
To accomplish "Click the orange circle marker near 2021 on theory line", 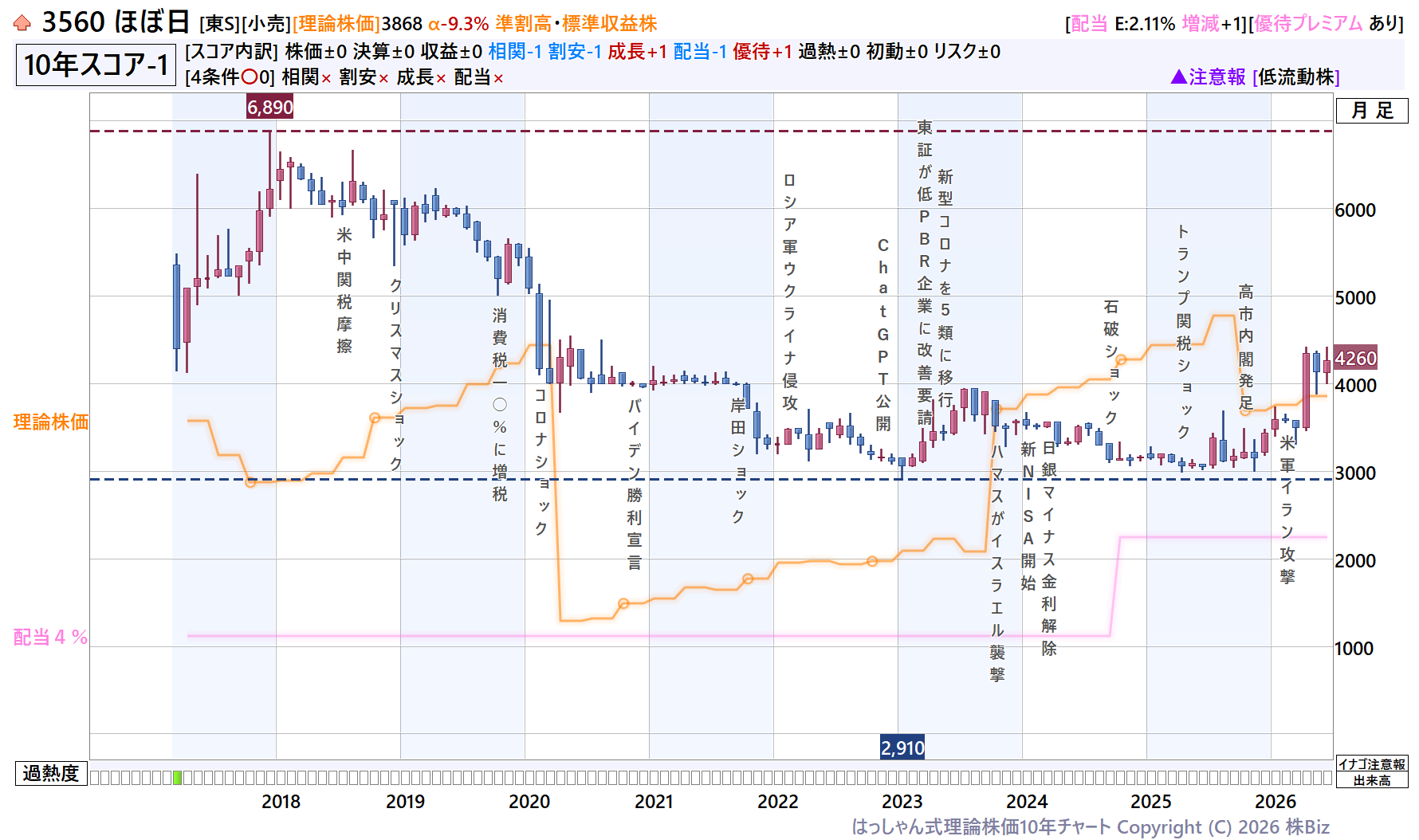I will click(623, 603).
